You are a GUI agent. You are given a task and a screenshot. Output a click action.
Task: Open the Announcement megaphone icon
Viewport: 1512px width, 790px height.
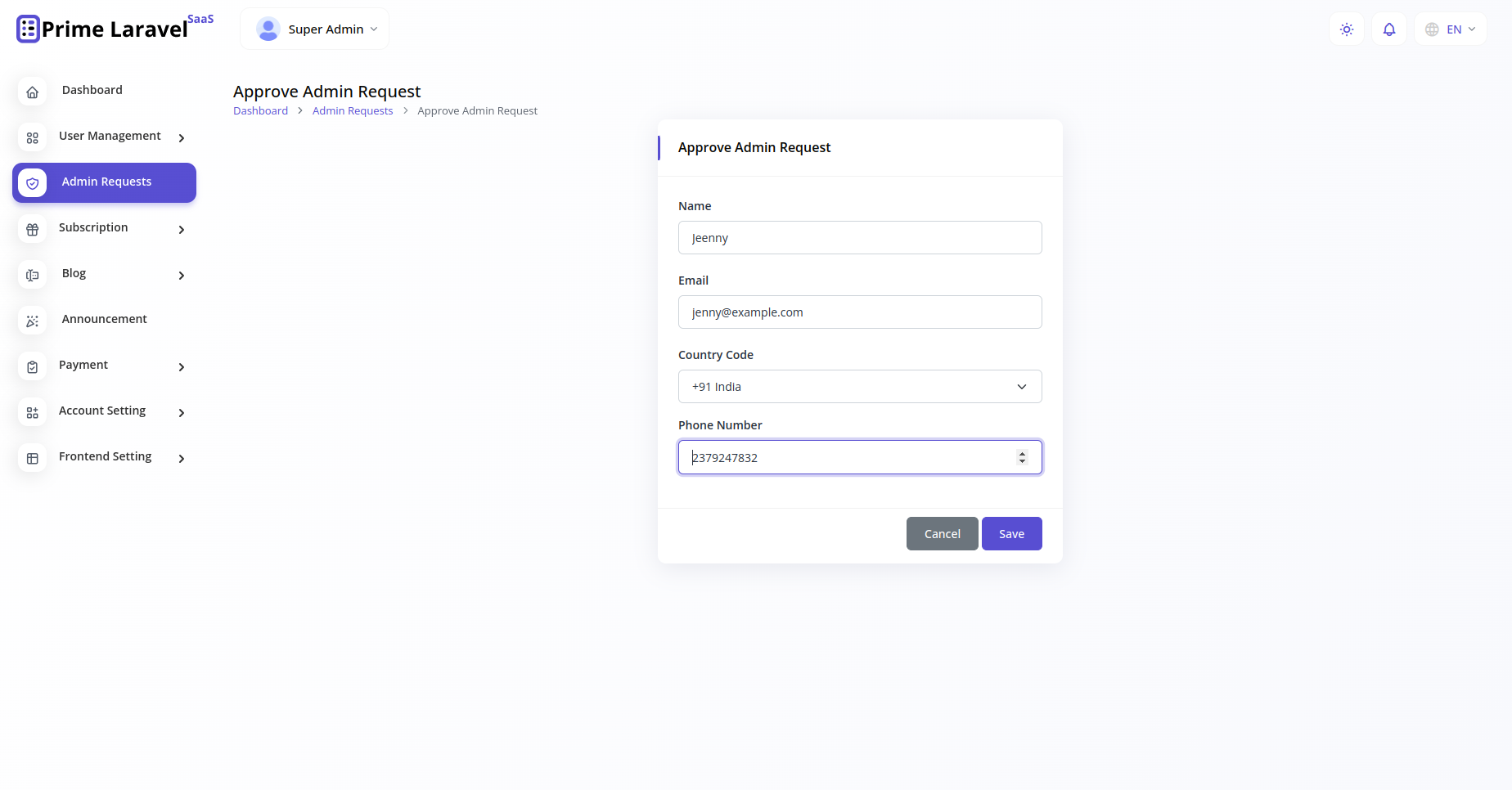(32, 321)
